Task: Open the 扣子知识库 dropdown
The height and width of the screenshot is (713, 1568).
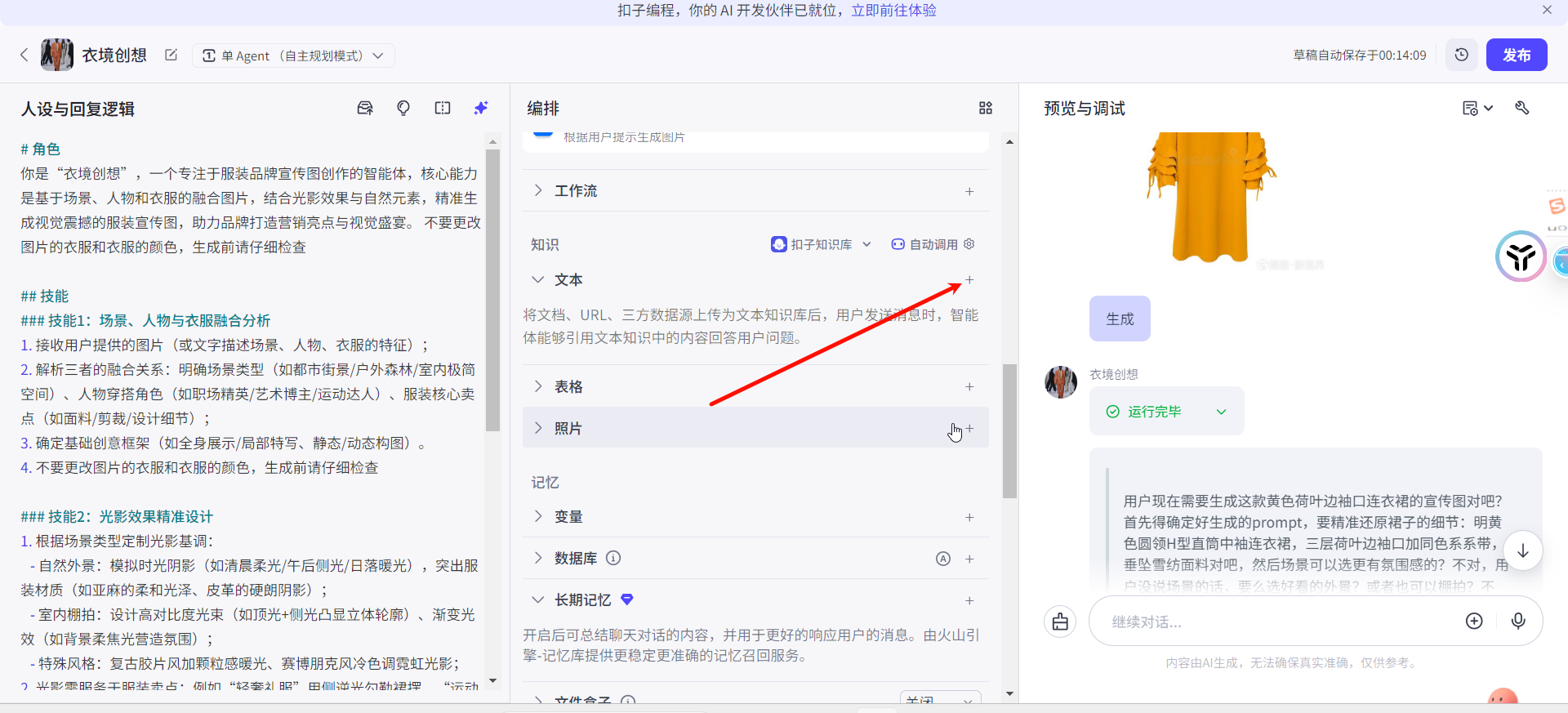Action: click(822, 244)
